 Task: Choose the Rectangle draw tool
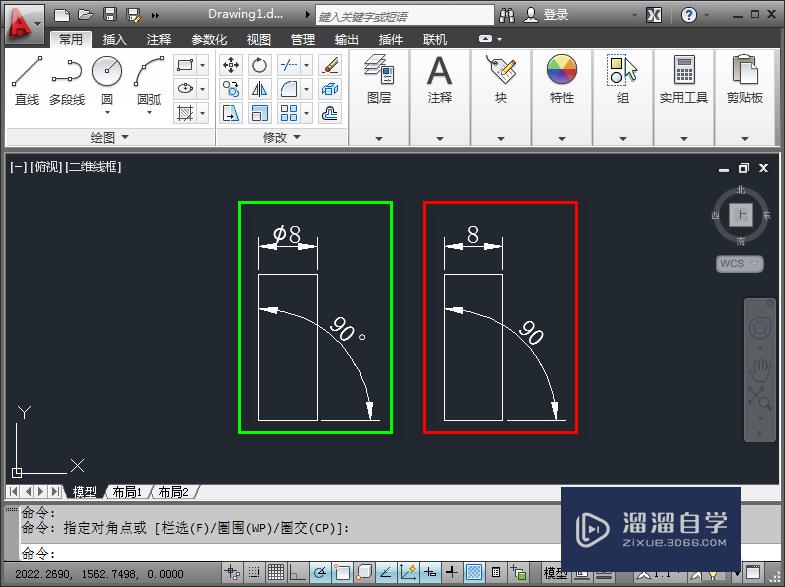(x=185, y=65)
